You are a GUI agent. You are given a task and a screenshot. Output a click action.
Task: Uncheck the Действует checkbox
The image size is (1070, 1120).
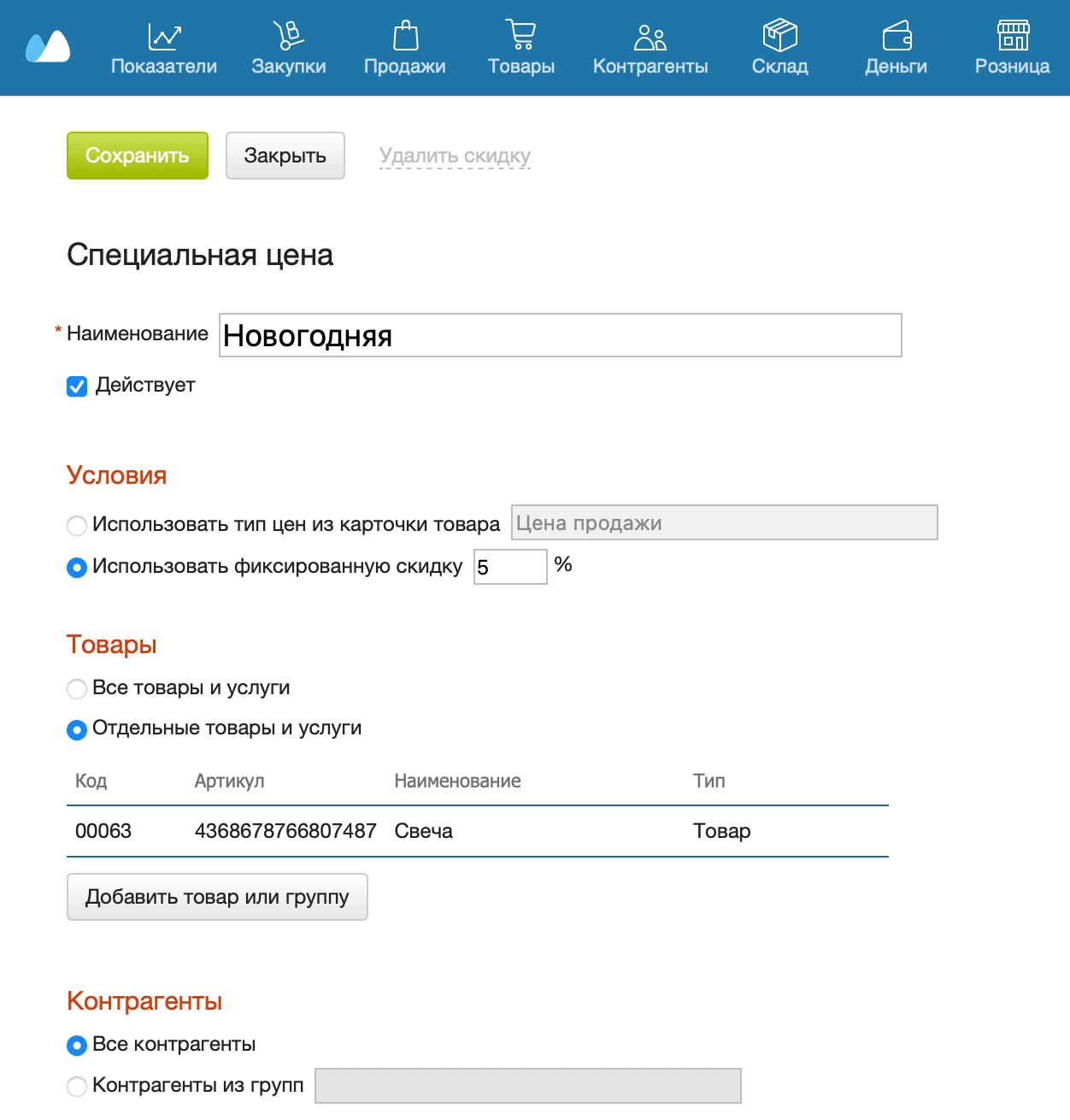pos(77,386)
